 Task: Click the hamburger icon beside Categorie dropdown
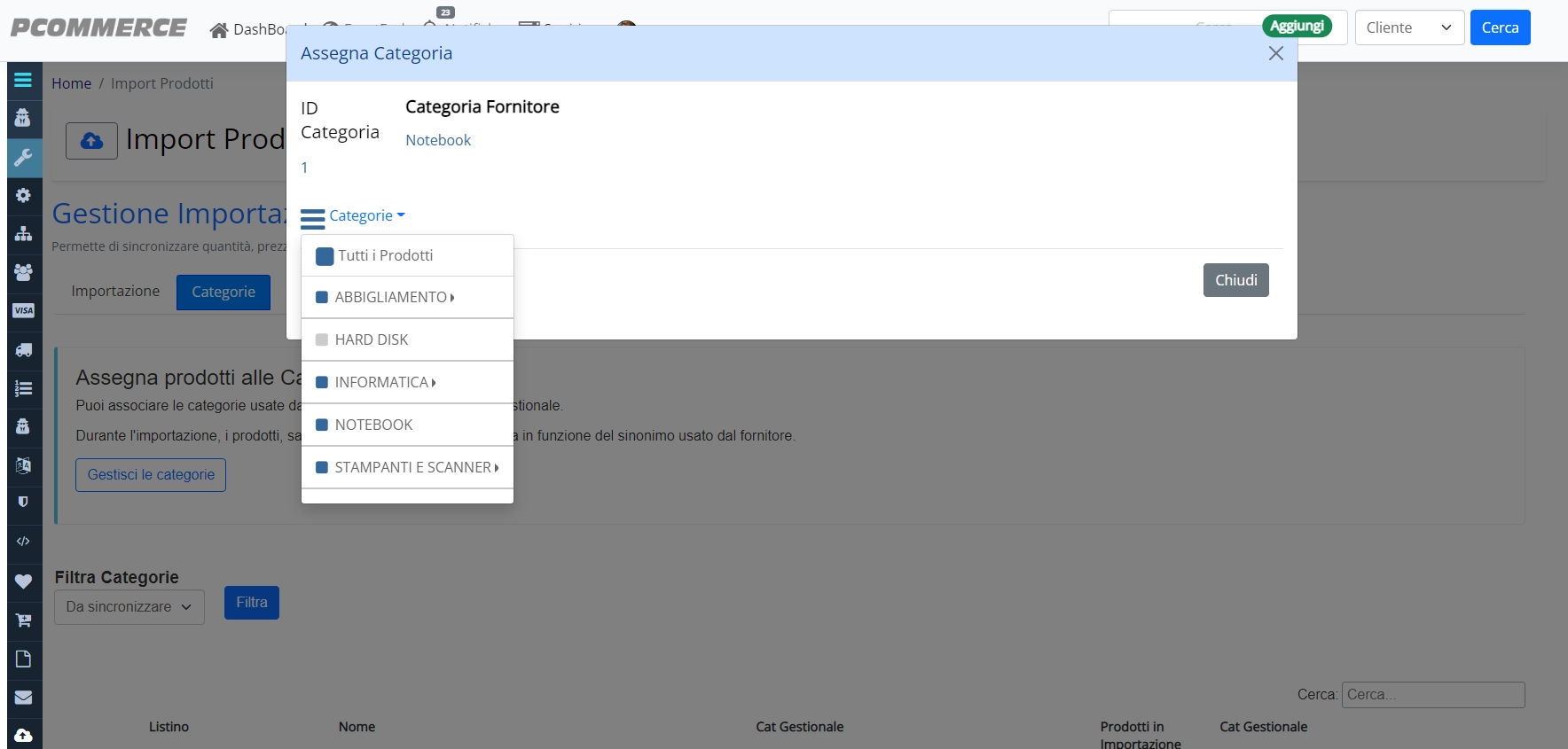(x=312, y=218)
